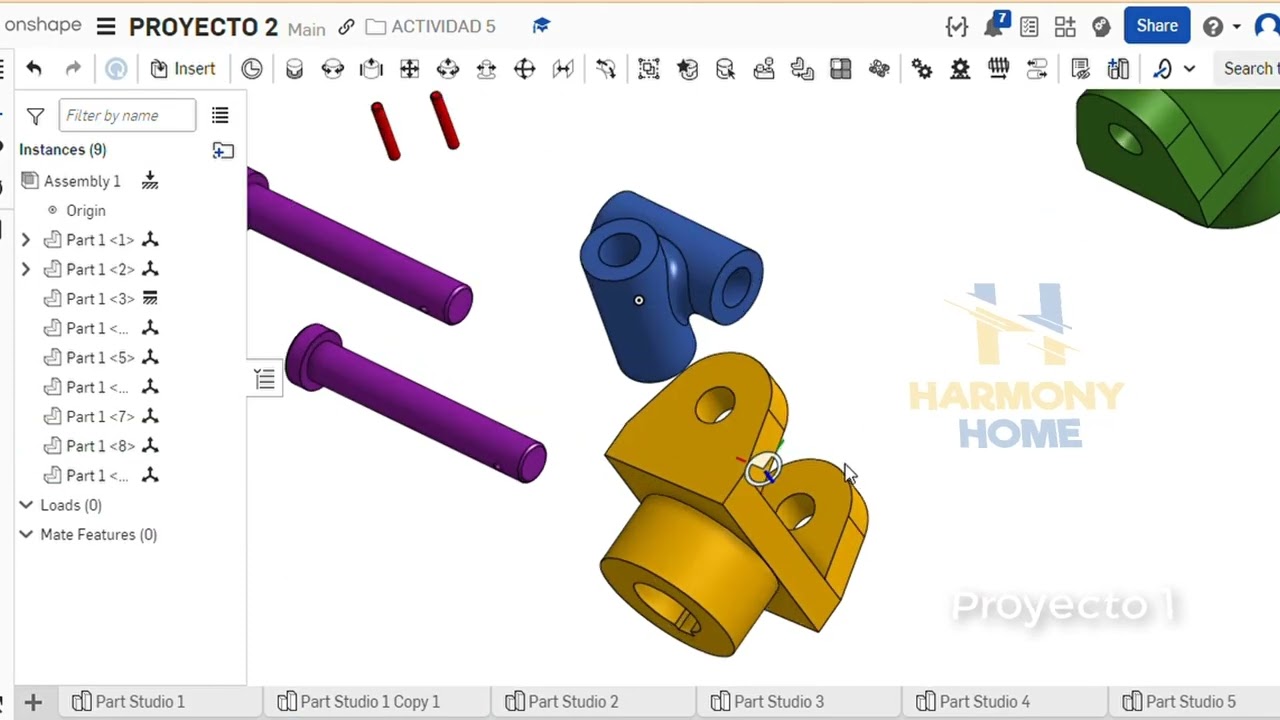Click the Main branch label
The width and height of the screenshot is (1280, 720).
coord(306,28)
